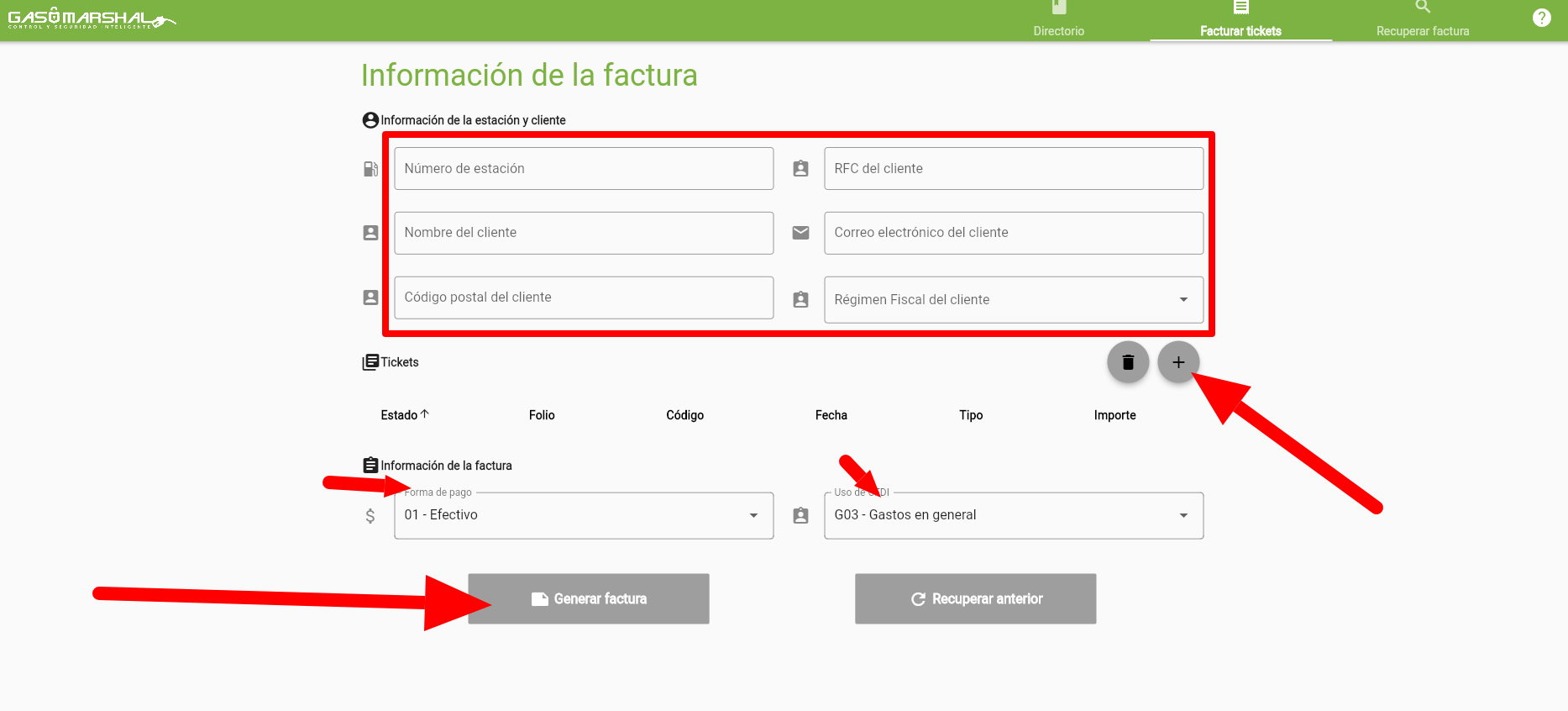Click the Tipo column header
Screen dimensions: 1568x711
click(x=971, y=415)
